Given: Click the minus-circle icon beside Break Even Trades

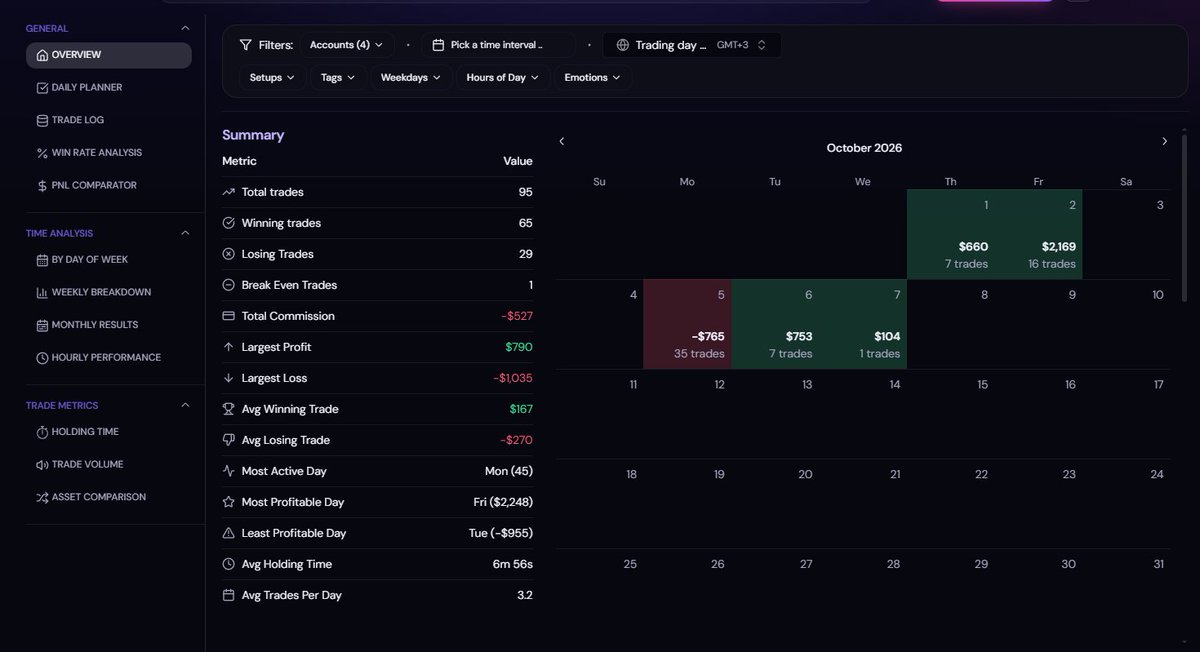Looking at the screenshot, I should tap(229, 285).
